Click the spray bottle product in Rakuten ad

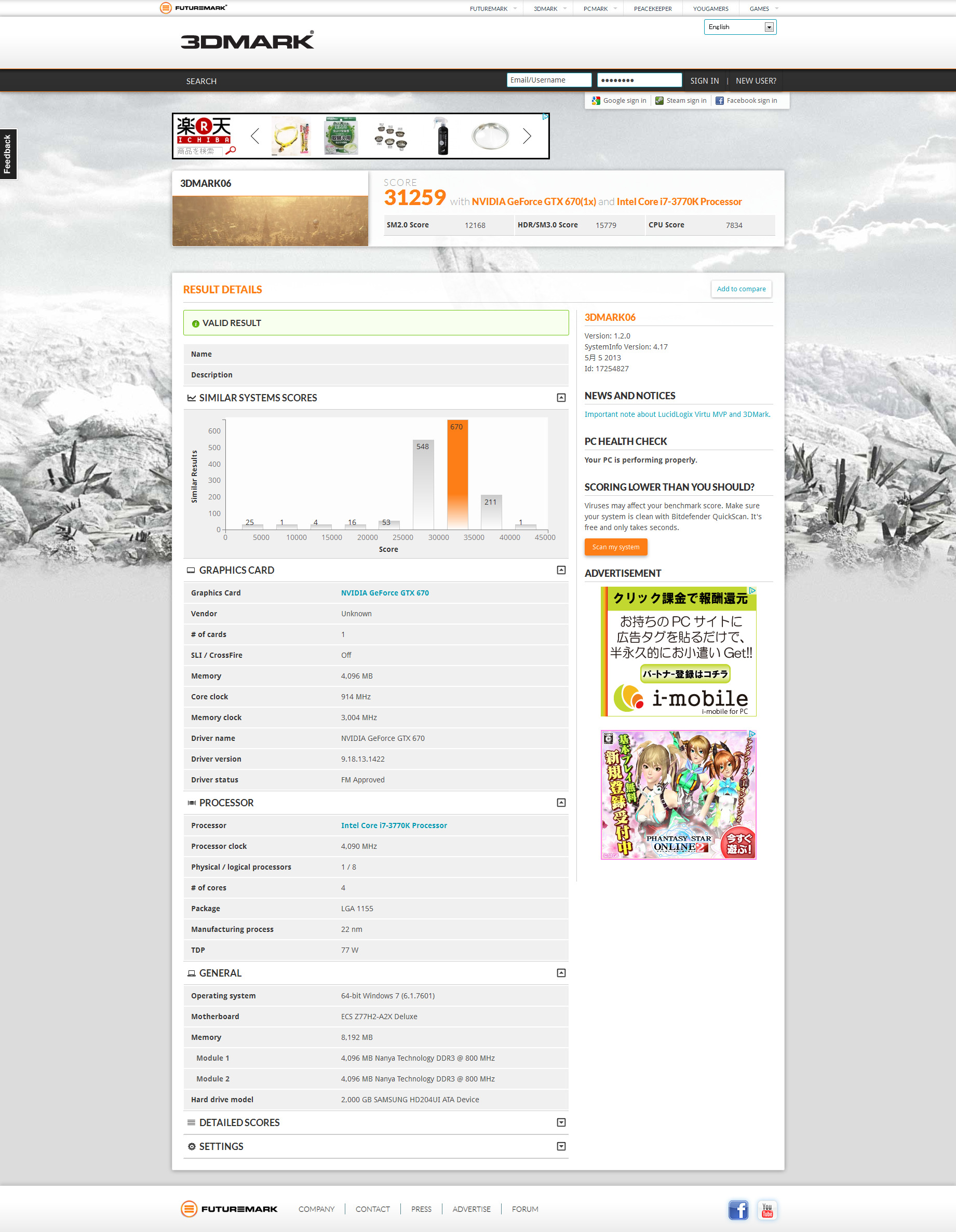442,136
